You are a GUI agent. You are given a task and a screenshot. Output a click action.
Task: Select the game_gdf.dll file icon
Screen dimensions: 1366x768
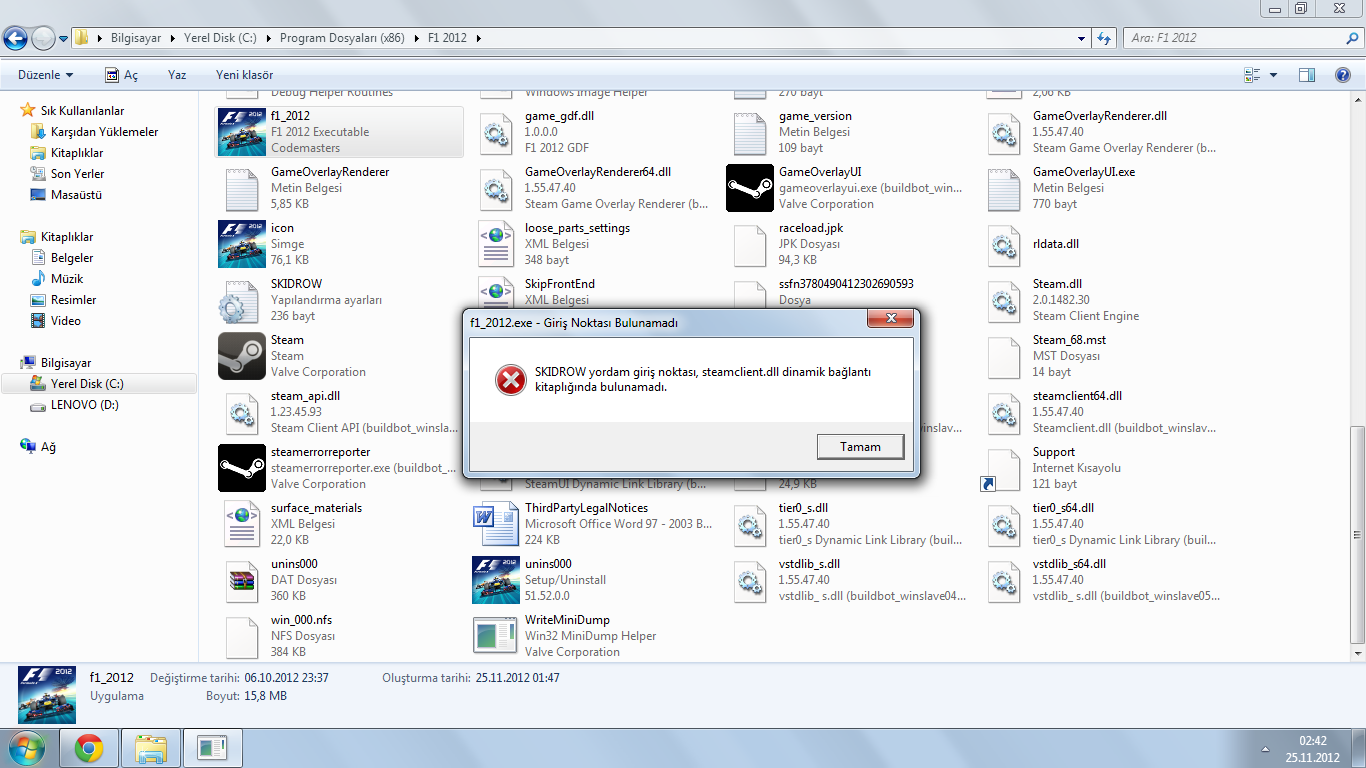coord(495,132)
